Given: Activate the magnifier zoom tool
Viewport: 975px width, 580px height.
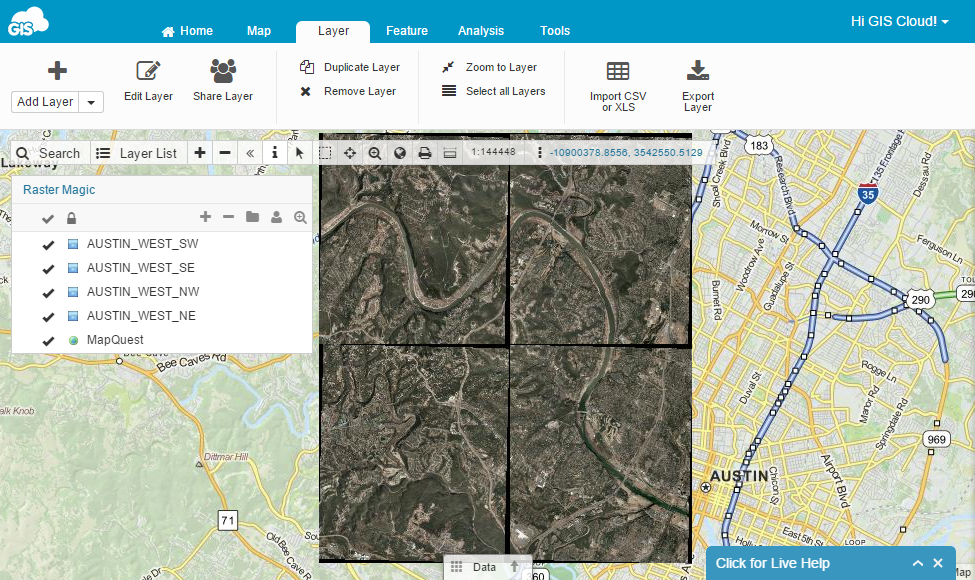Looking at the screenshot, I should tap(375, 153).
